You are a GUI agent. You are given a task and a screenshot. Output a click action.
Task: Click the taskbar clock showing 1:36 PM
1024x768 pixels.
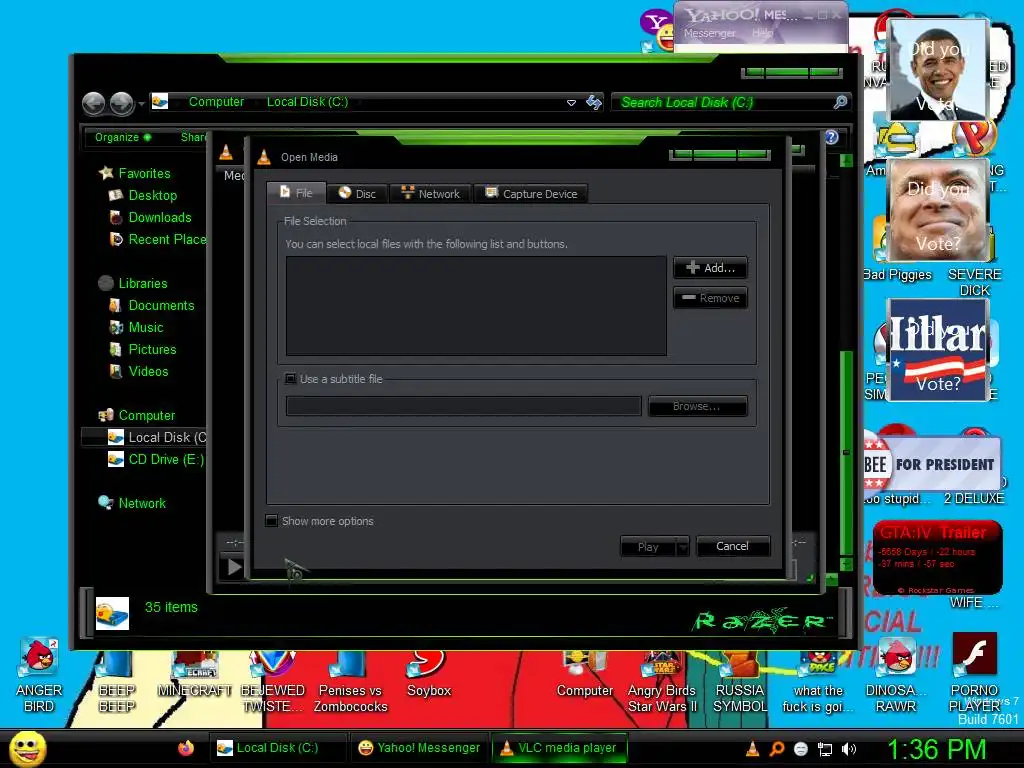pos(936,749)
